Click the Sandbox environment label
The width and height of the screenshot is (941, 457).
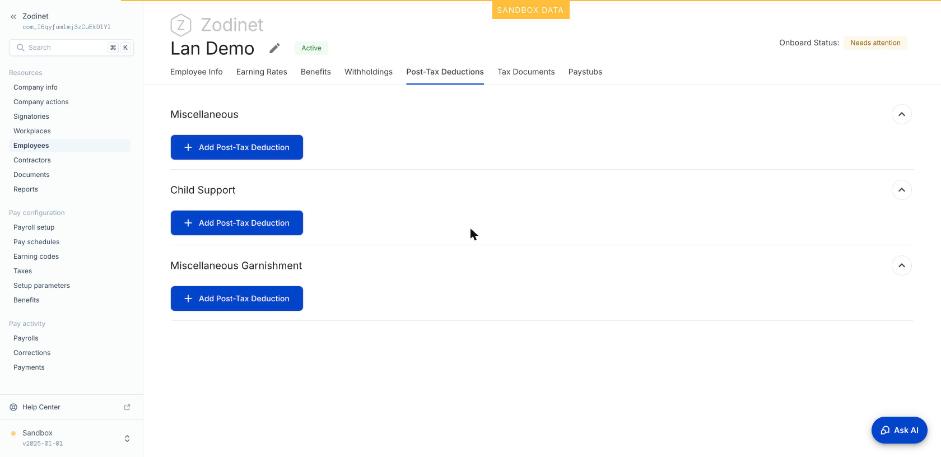click(37, 433)
